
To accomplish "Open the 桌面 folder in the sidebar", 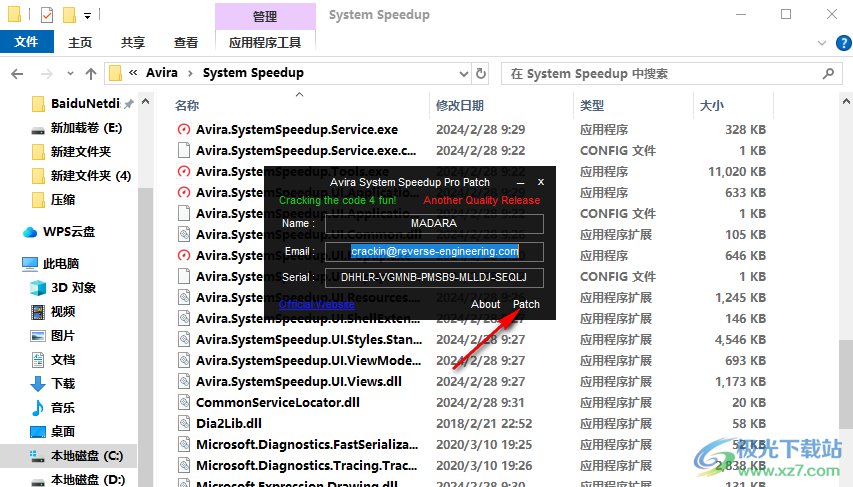I will click(63, 431).
